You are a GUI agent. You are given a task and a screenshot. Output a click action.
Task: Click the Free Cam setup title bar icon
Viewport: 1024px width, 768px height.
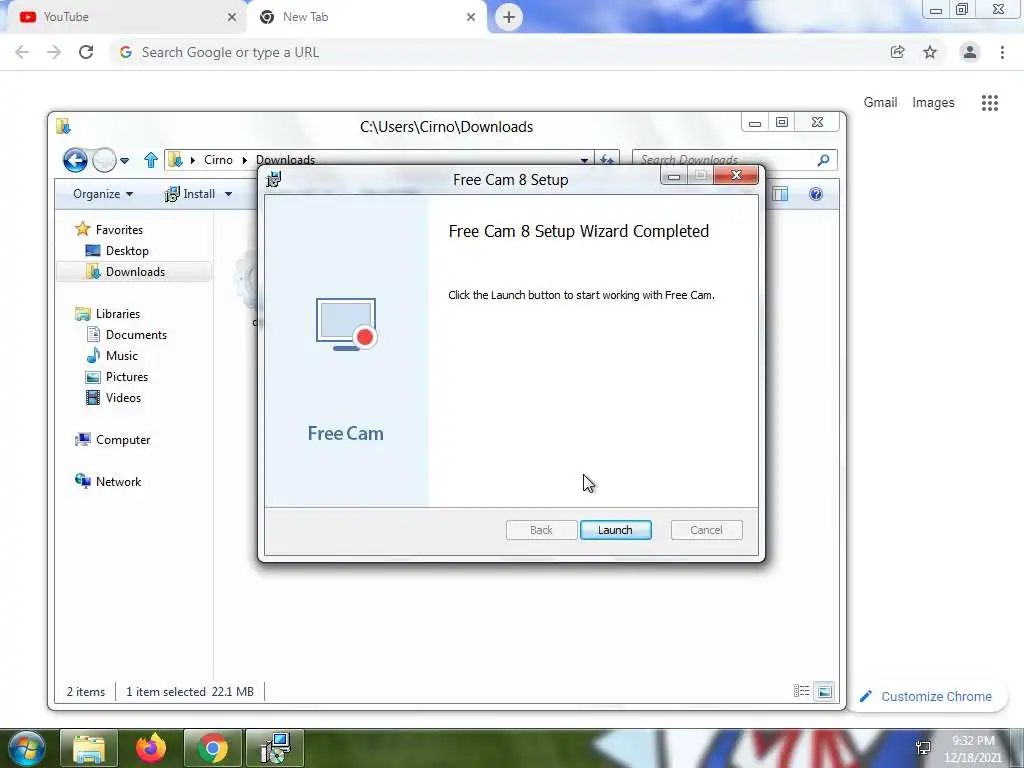tap(274, 179)
